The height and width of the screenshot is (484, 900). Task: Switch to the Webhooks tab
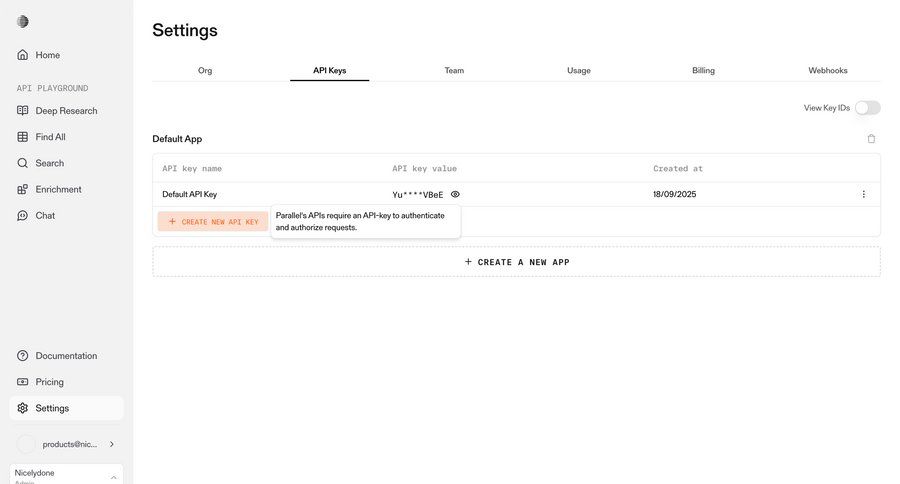828,71
